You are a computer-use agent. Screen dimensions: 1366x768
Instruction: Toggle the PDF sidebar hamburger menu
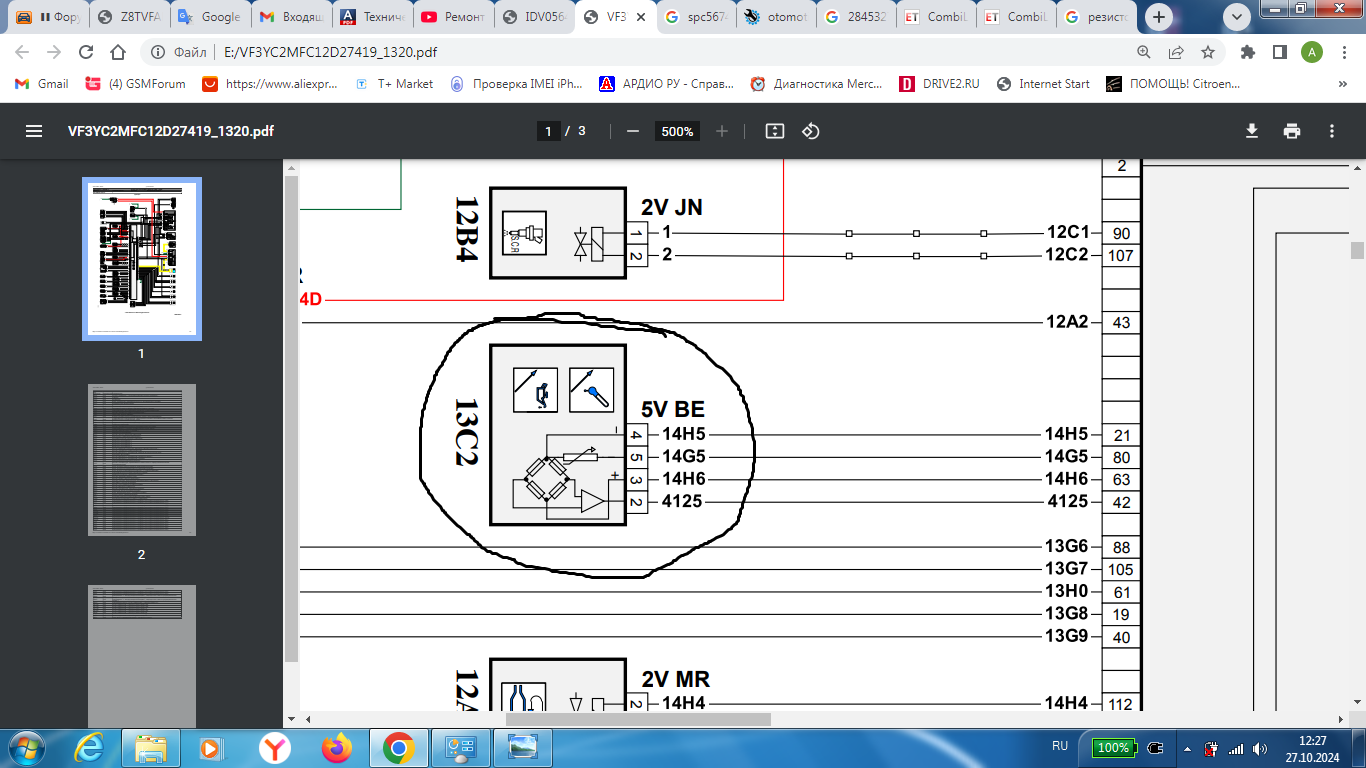(x=34, y=131)
